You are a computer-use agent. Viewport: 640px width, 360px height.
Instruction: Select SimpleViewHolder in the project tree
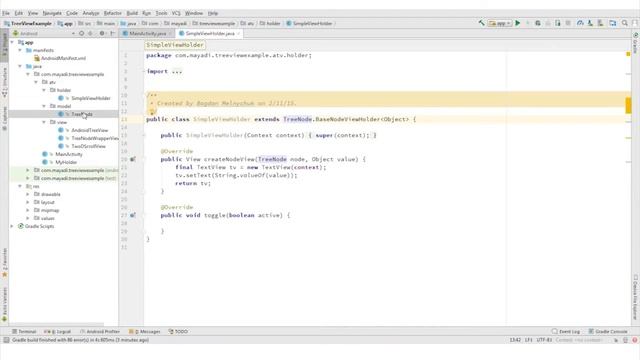click(x=84, y=98)
